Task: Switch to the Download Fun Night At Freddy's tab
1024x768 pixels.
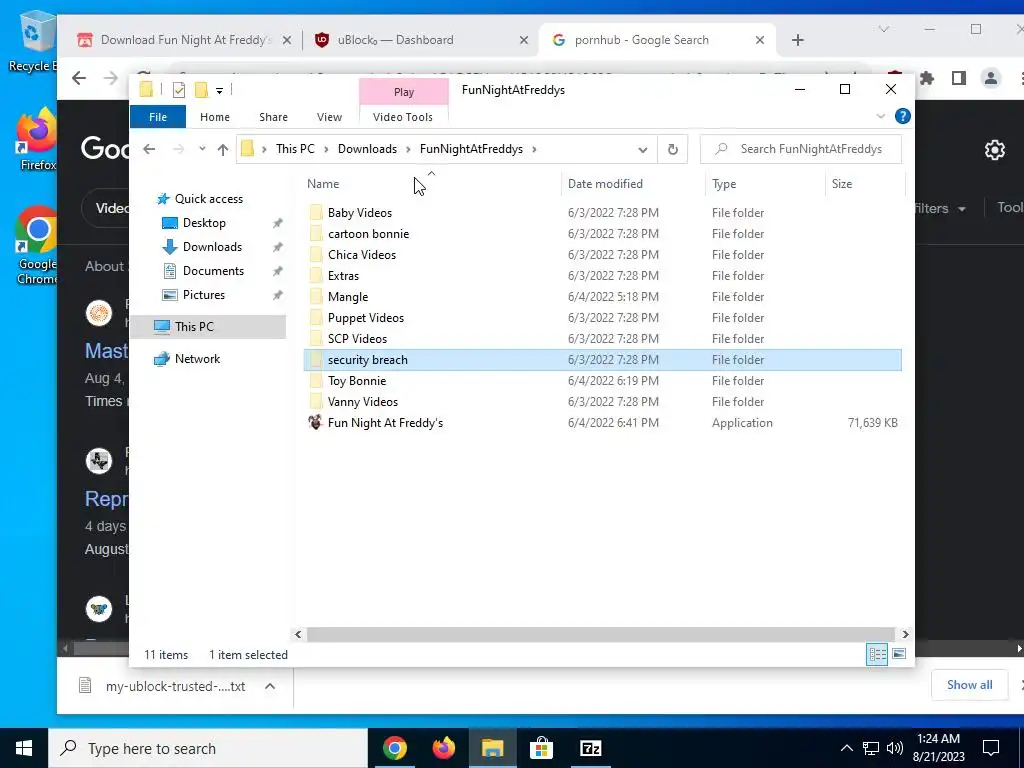Action: click(184, 40)
